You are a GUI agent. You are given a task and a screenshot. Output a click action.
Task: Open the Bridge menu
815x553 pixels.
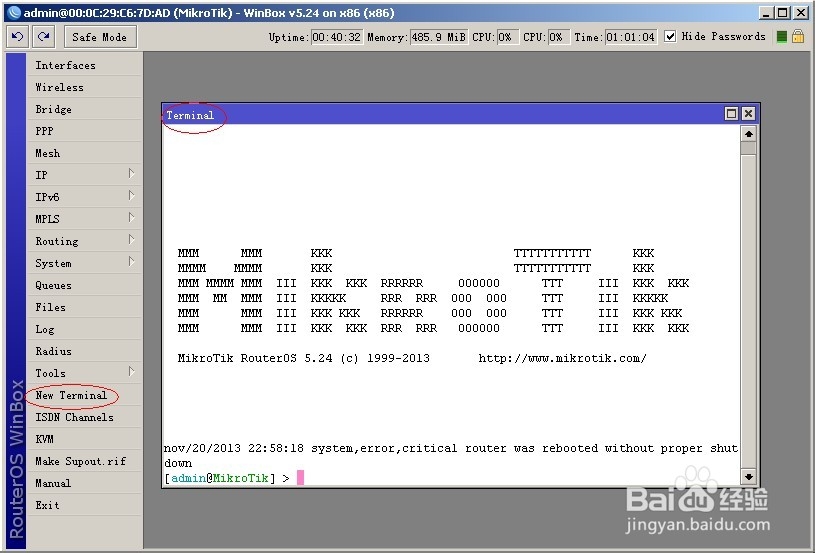tap(84, 109)
